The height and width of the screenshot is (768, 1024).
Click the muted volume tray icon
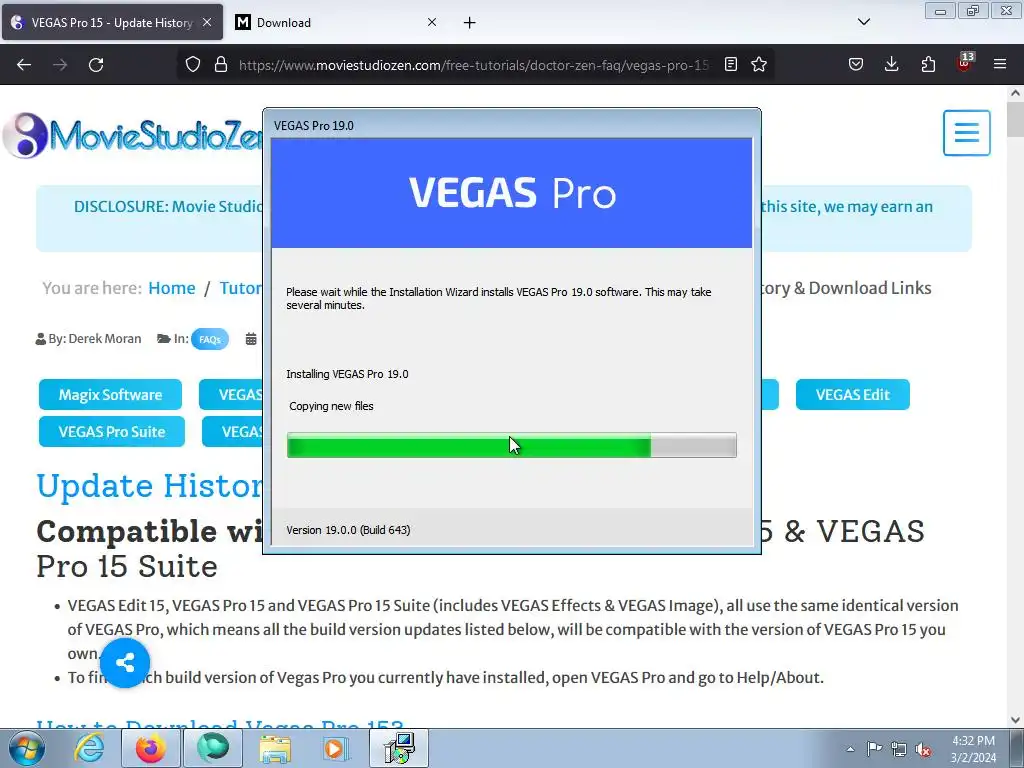click(x=923, y=749)
